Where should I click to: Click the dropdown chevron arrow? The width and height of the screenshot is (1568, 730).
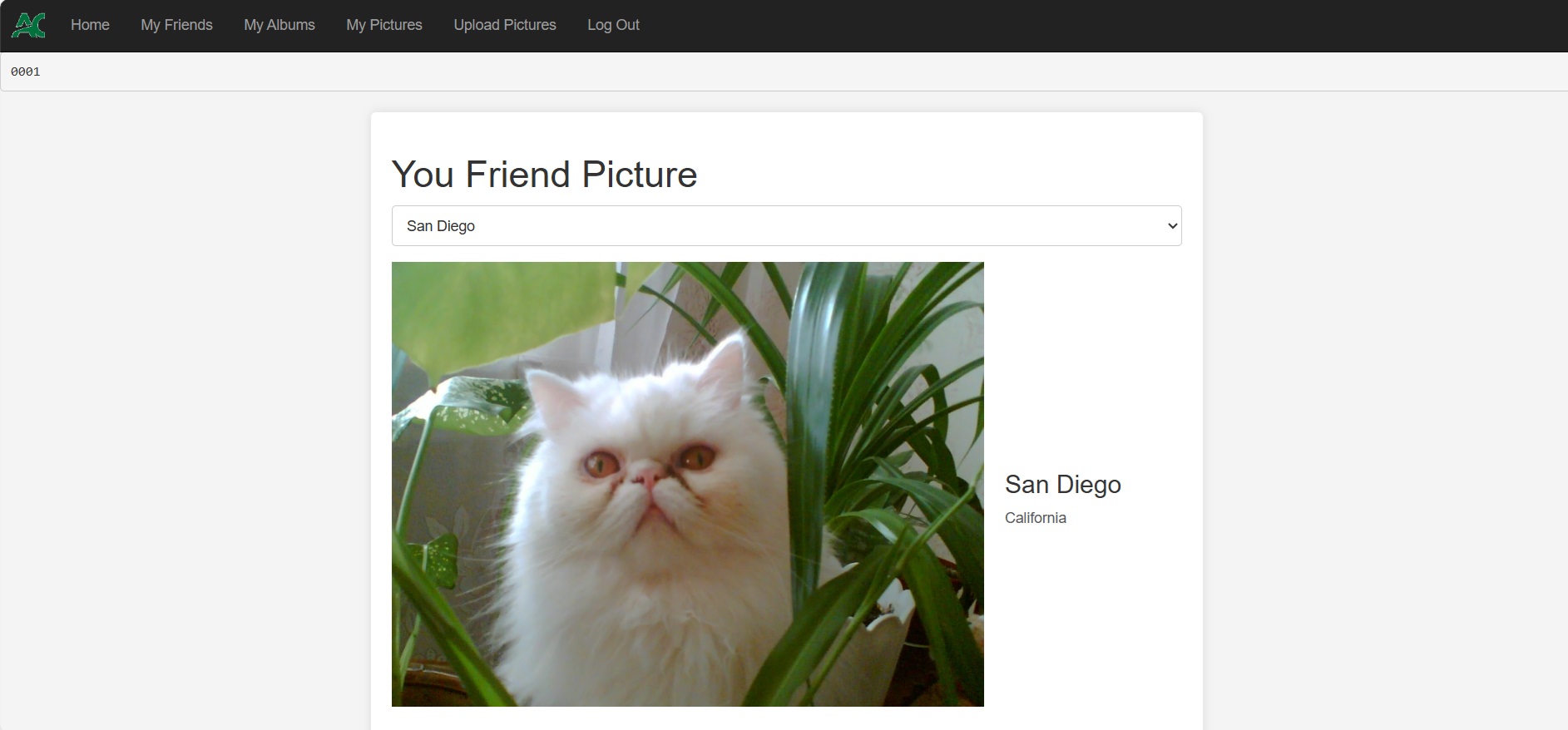[x=1172, y=226]
